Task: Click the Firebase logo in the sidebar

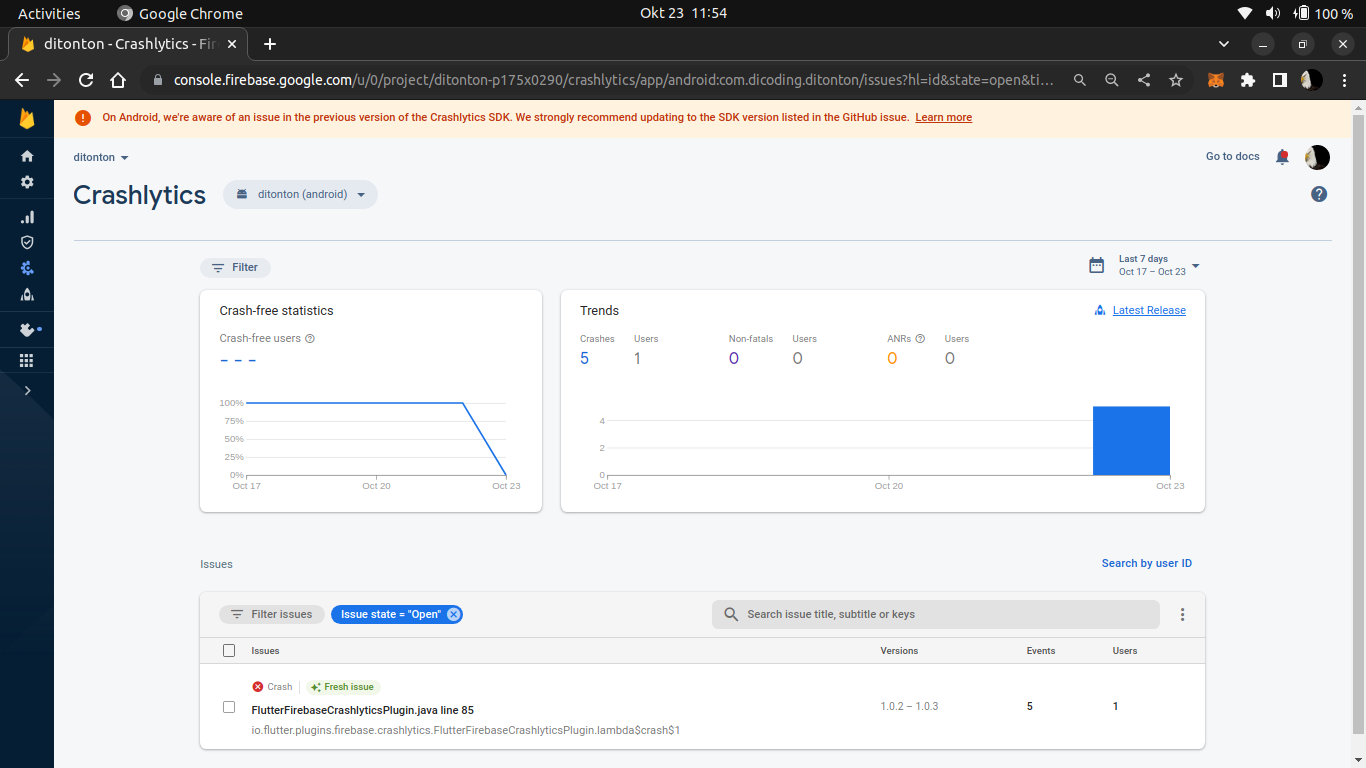Action: pyautogui.click(x=26, y=118)
